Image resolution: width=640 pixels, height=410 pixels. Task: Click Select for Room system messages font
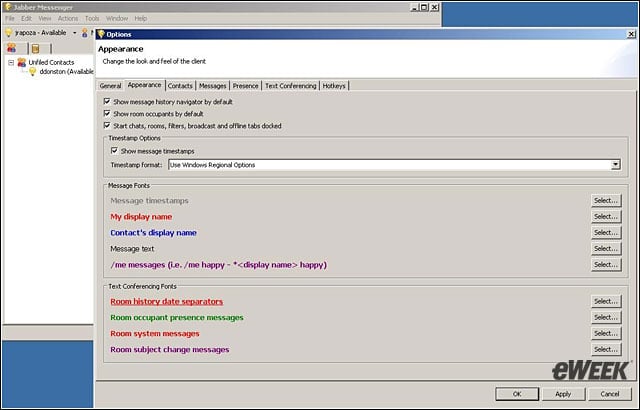(606, 333)
